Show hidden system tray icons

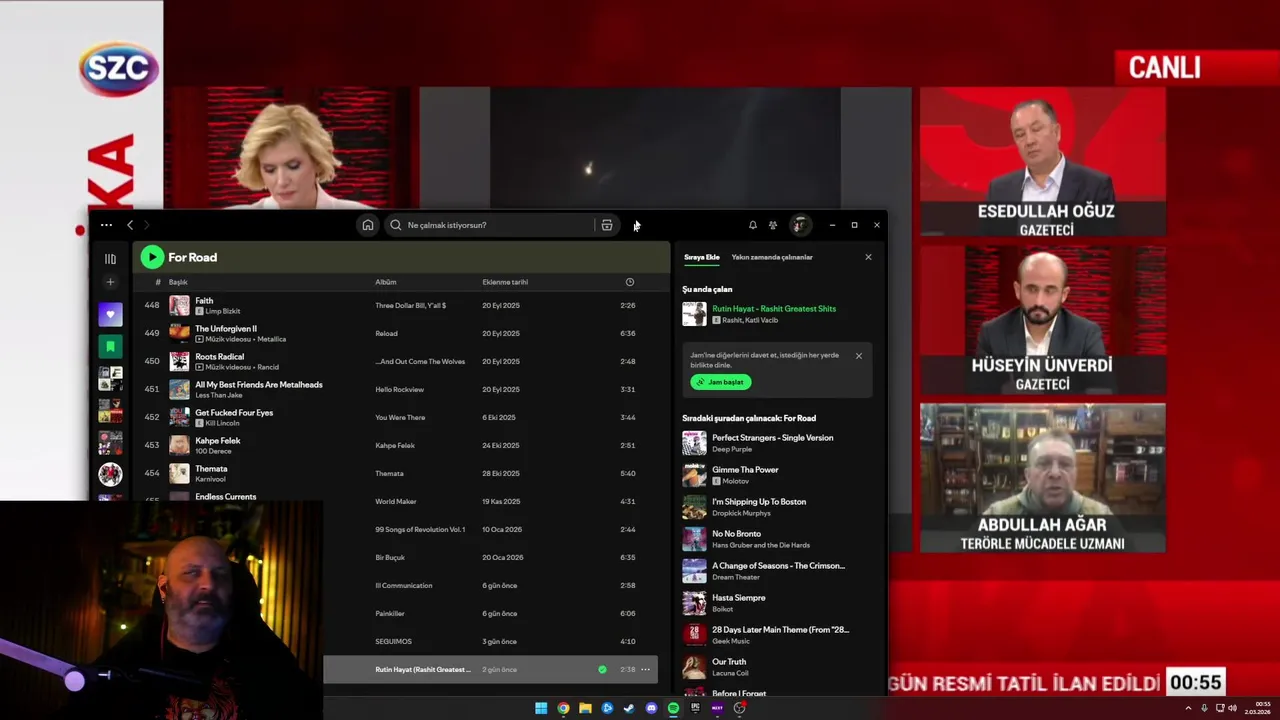(x=1188, y=708)
